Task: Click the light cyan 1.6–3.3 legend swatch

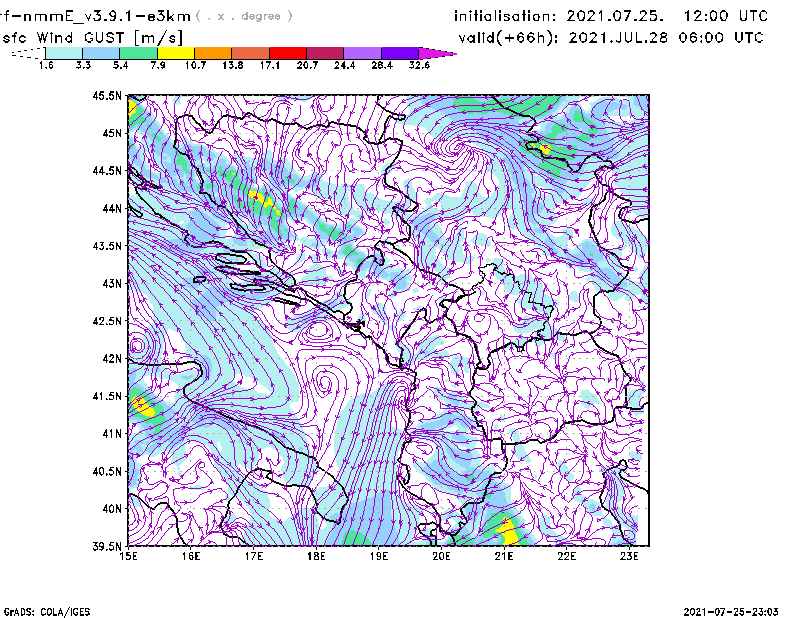Action: point(64,53)
